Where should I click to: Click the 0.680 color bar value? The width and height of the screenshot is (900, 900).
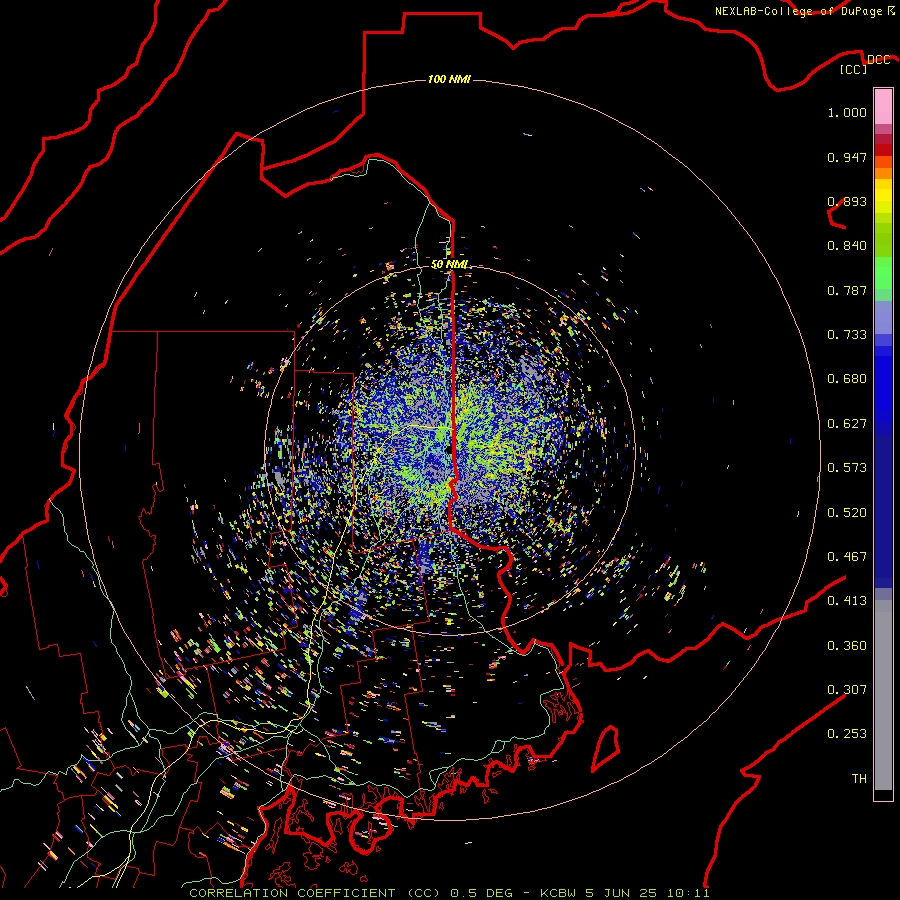[x=847, y=379]
